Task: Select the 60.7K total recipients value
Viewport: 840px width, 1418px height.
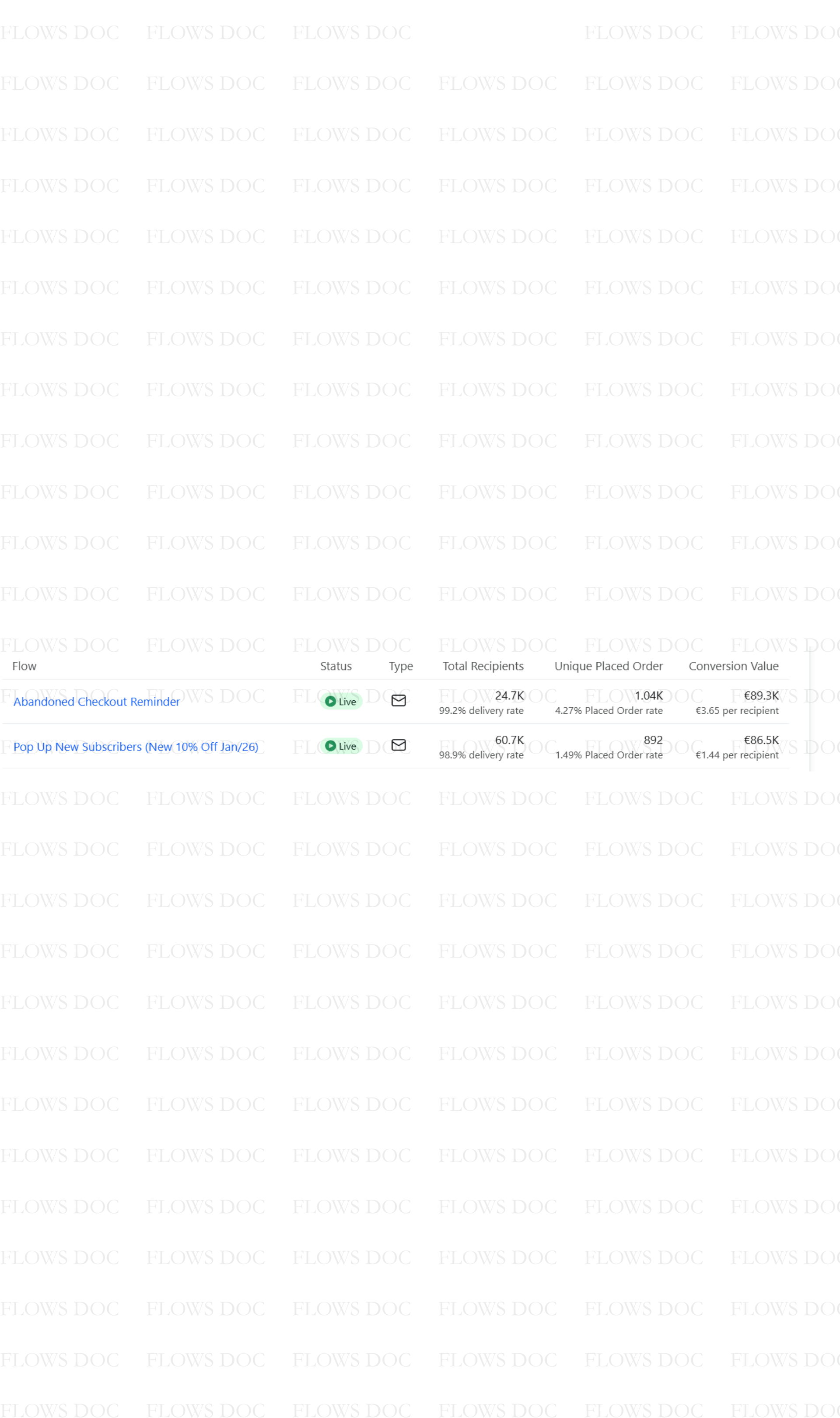Action: tap(509, 741)
